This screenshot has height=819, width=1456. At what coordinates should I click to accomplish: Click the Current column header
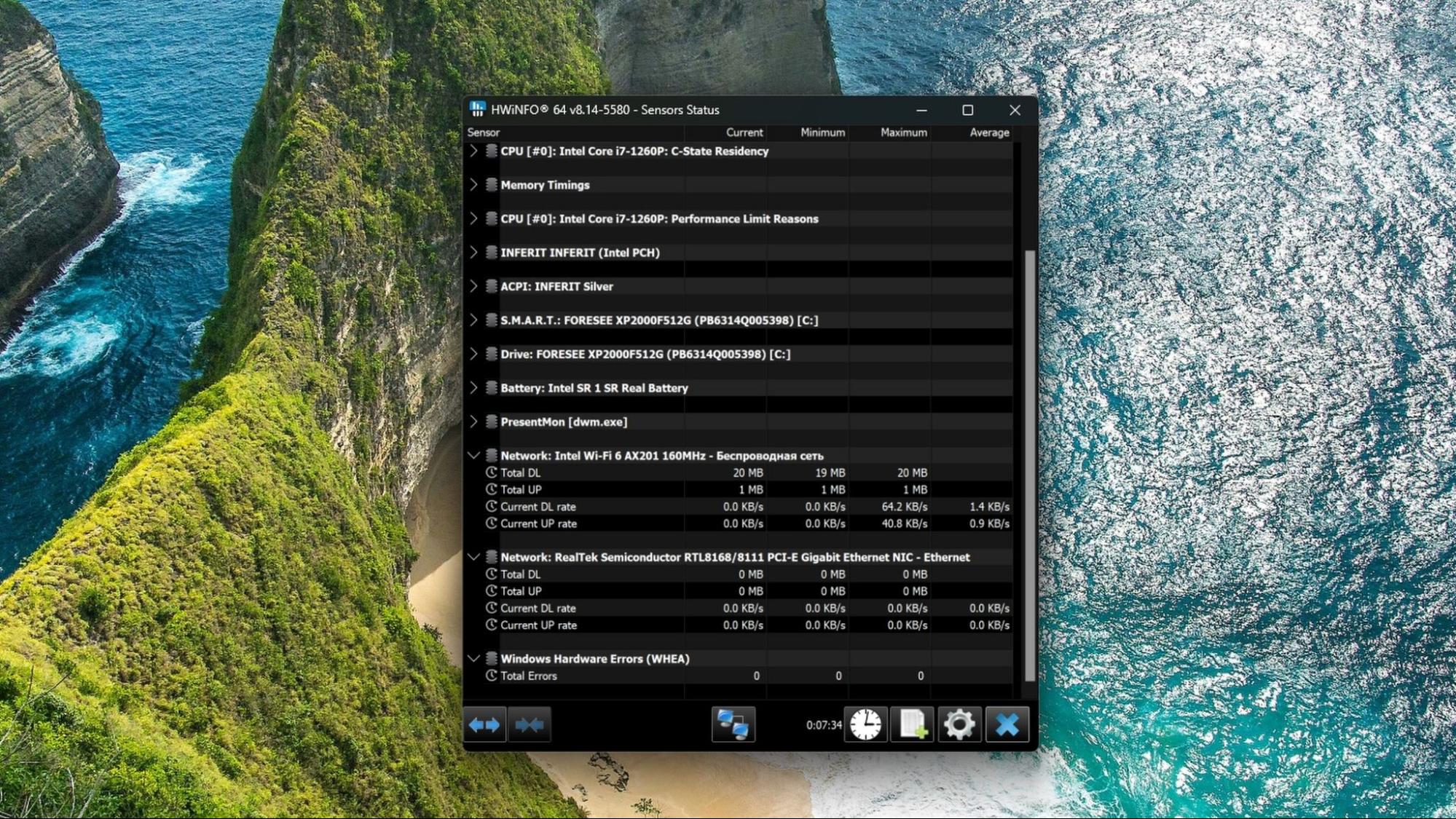(744, 132)
